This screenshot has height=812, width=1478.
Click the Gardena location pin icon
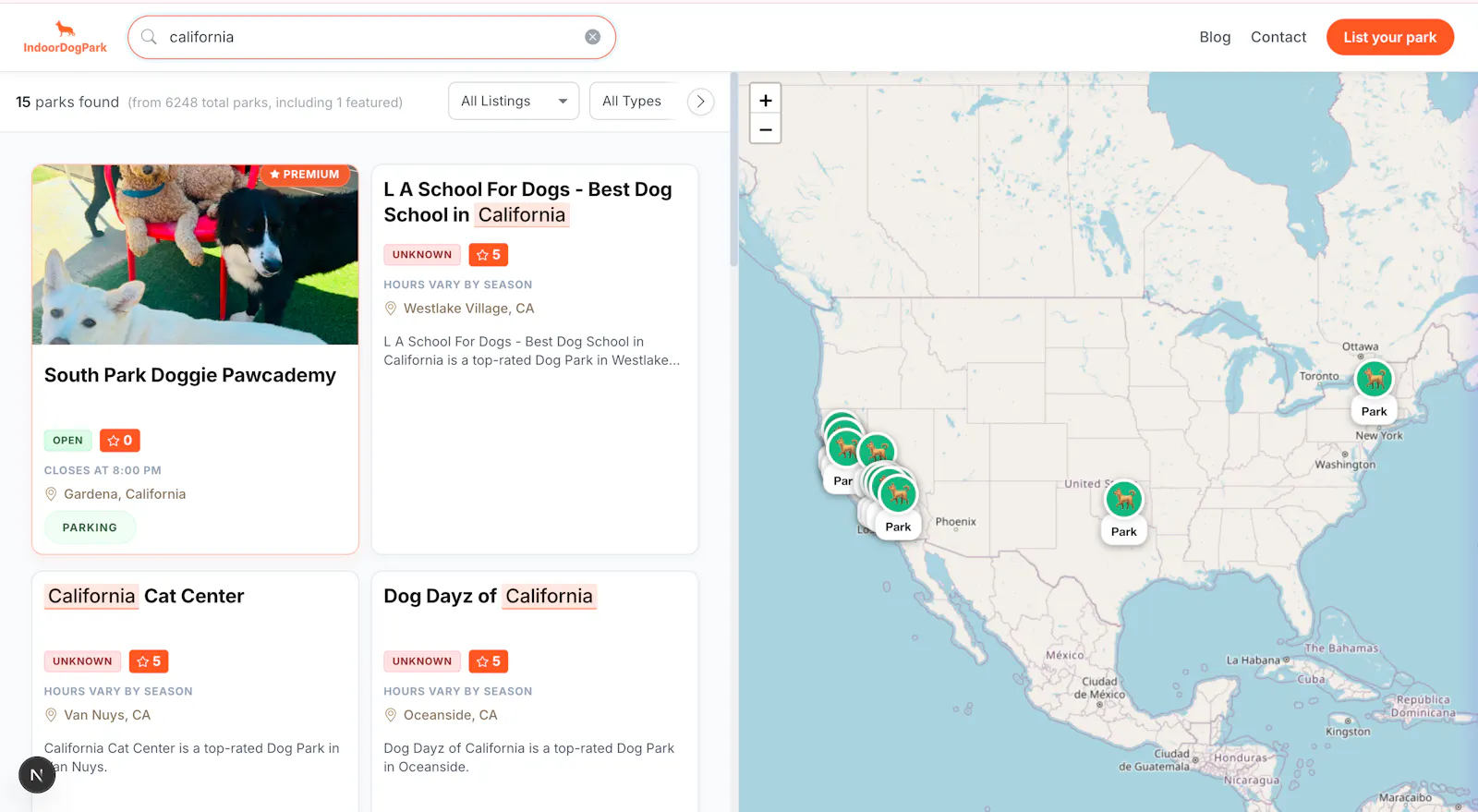51,494
